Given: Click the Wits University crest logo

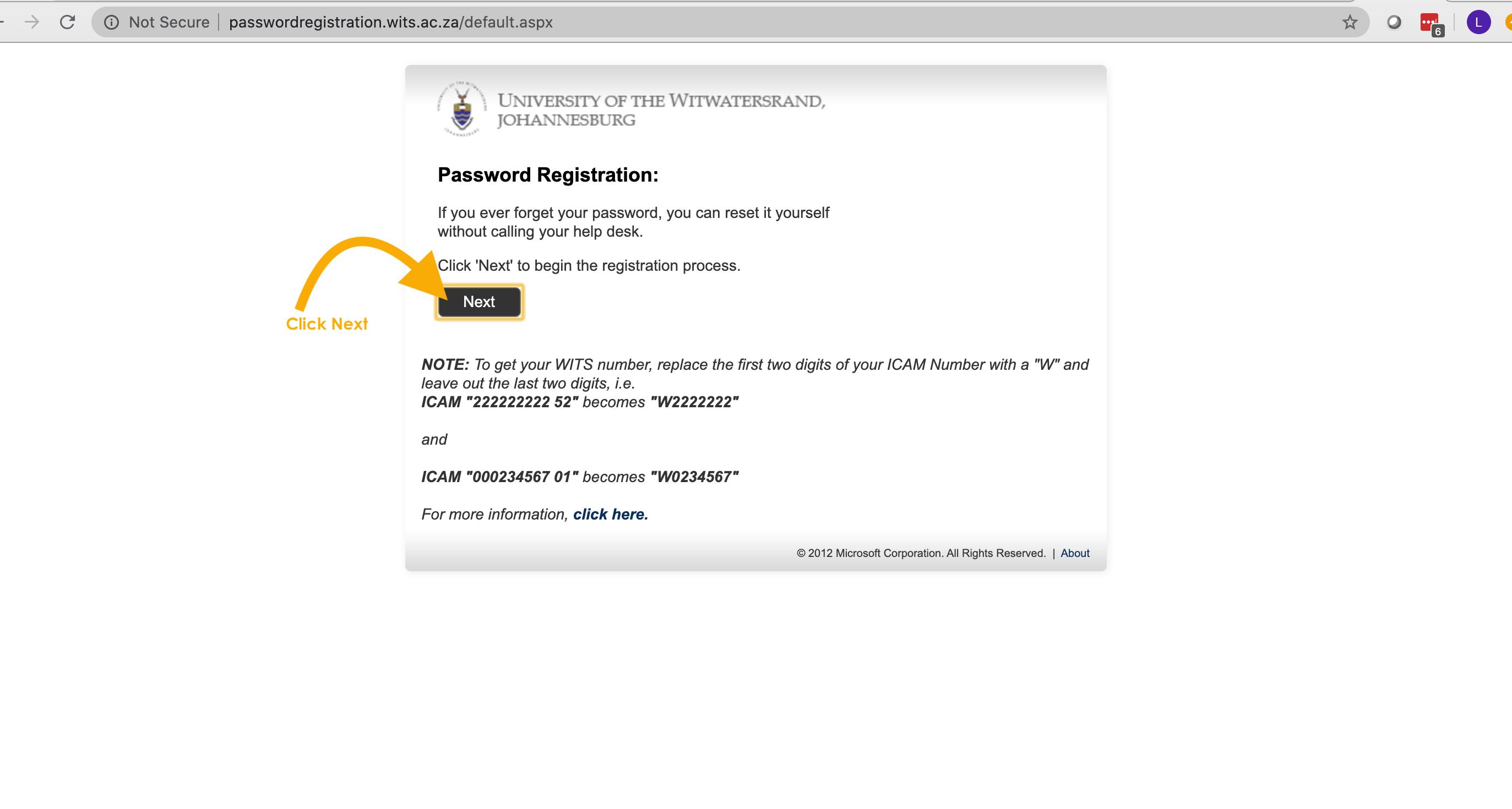Looking at the screenshot, I should (462, 109).
